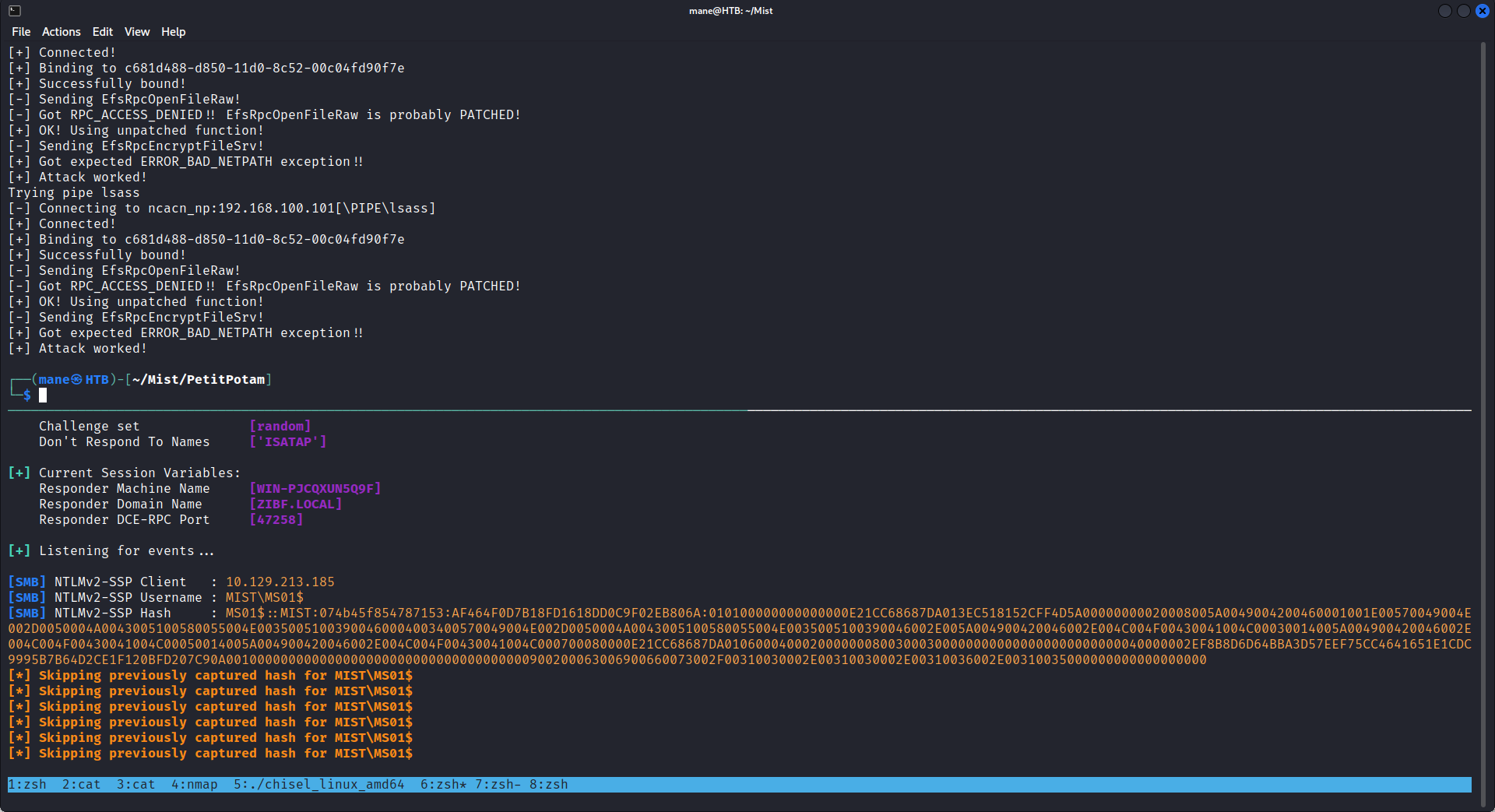The image size is (1495, 812).
Task: Open the File menu
Action: pyautogui.click(x=21, y=32)
